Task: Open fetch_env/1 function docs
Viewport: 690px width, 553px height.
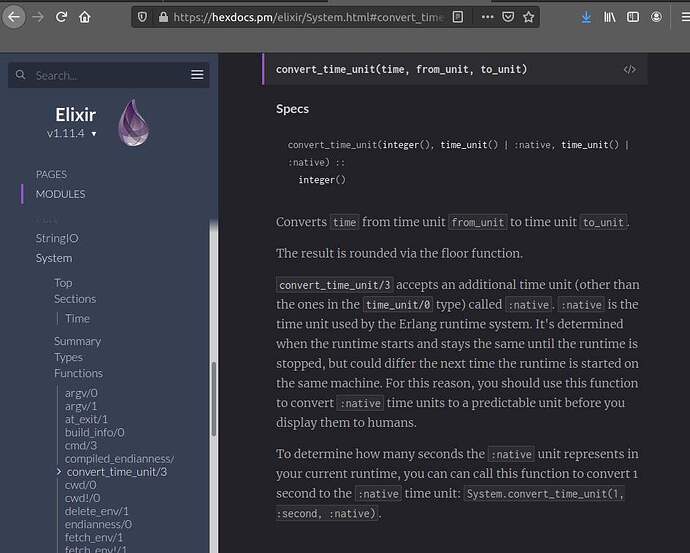Action: (94, 538)
